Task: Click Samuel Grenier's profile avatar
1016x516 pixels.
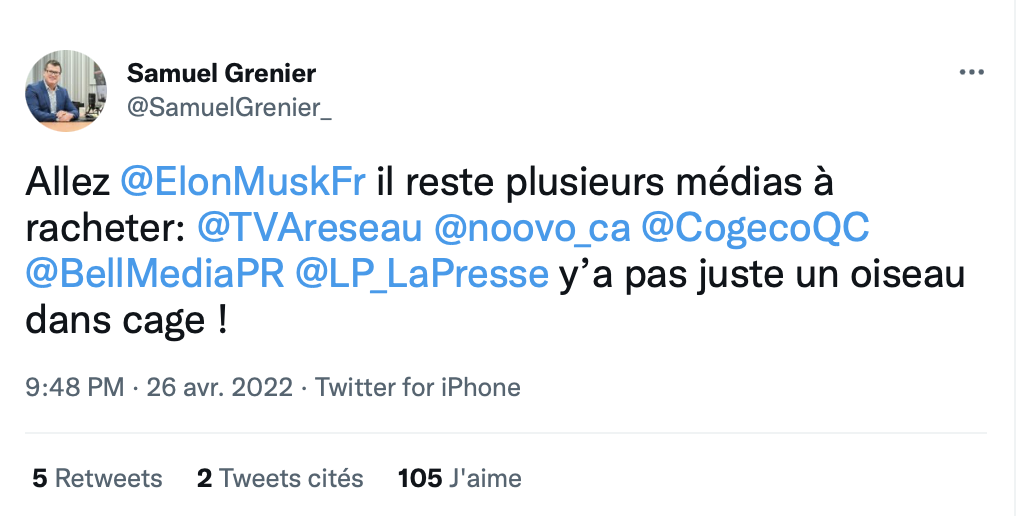Action: (66, 91)
